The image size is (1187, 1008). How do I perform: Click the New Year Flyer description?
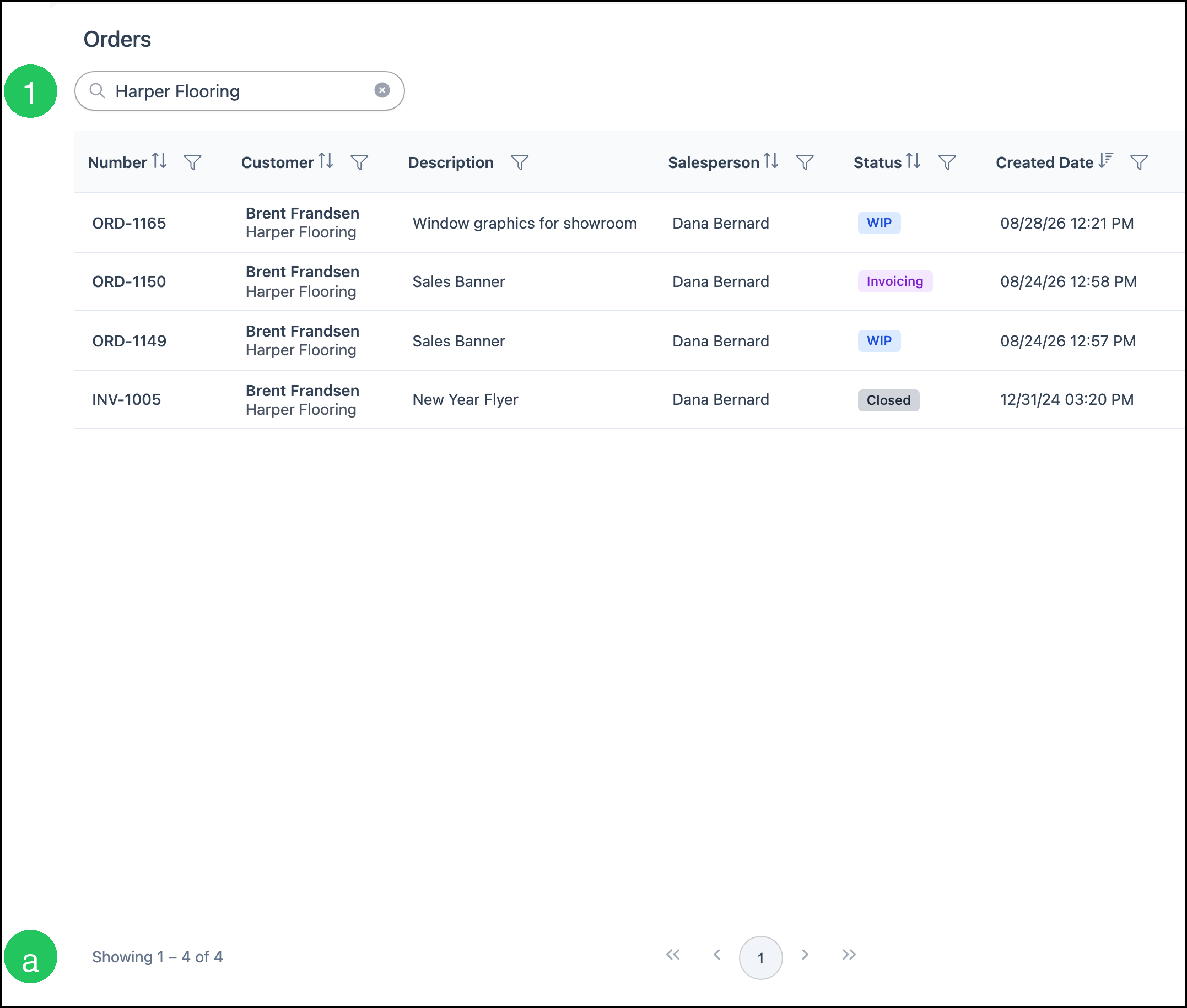point(466,399)
